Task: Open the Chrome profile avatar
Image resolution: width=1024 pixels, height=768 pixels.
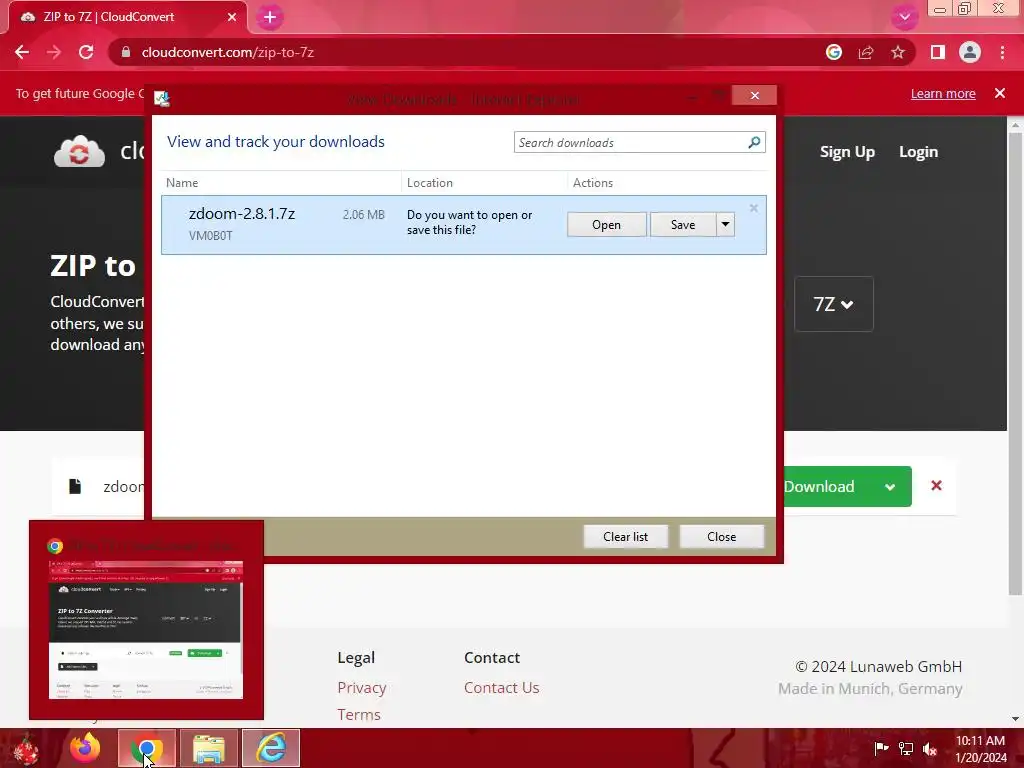Action: click(970, 52)
